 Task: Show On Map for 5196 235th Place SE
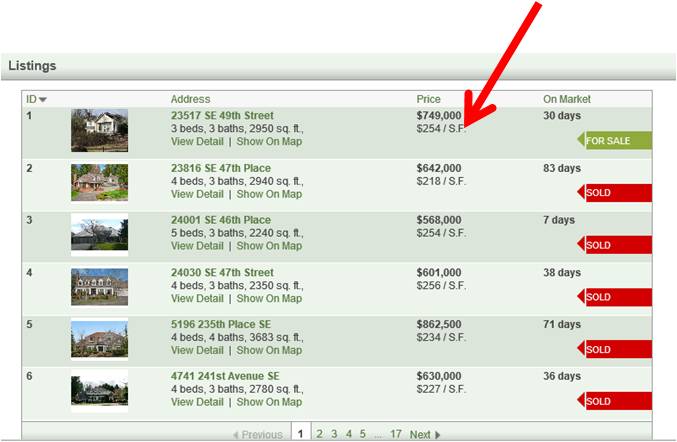tap(269, 350)
